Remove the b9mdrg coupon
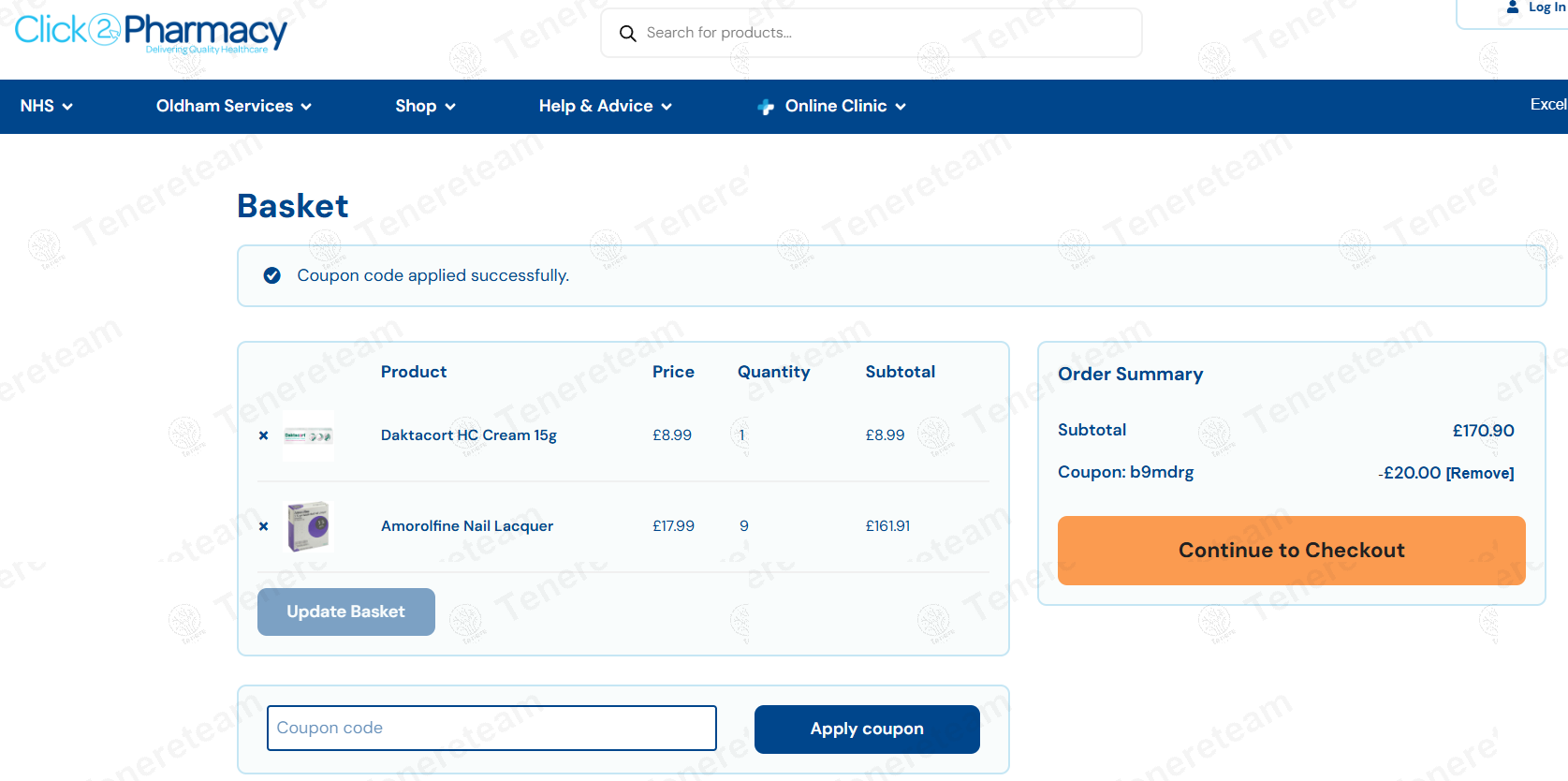The height and width of the screenshot is (781, 1568). point(1479,474)
